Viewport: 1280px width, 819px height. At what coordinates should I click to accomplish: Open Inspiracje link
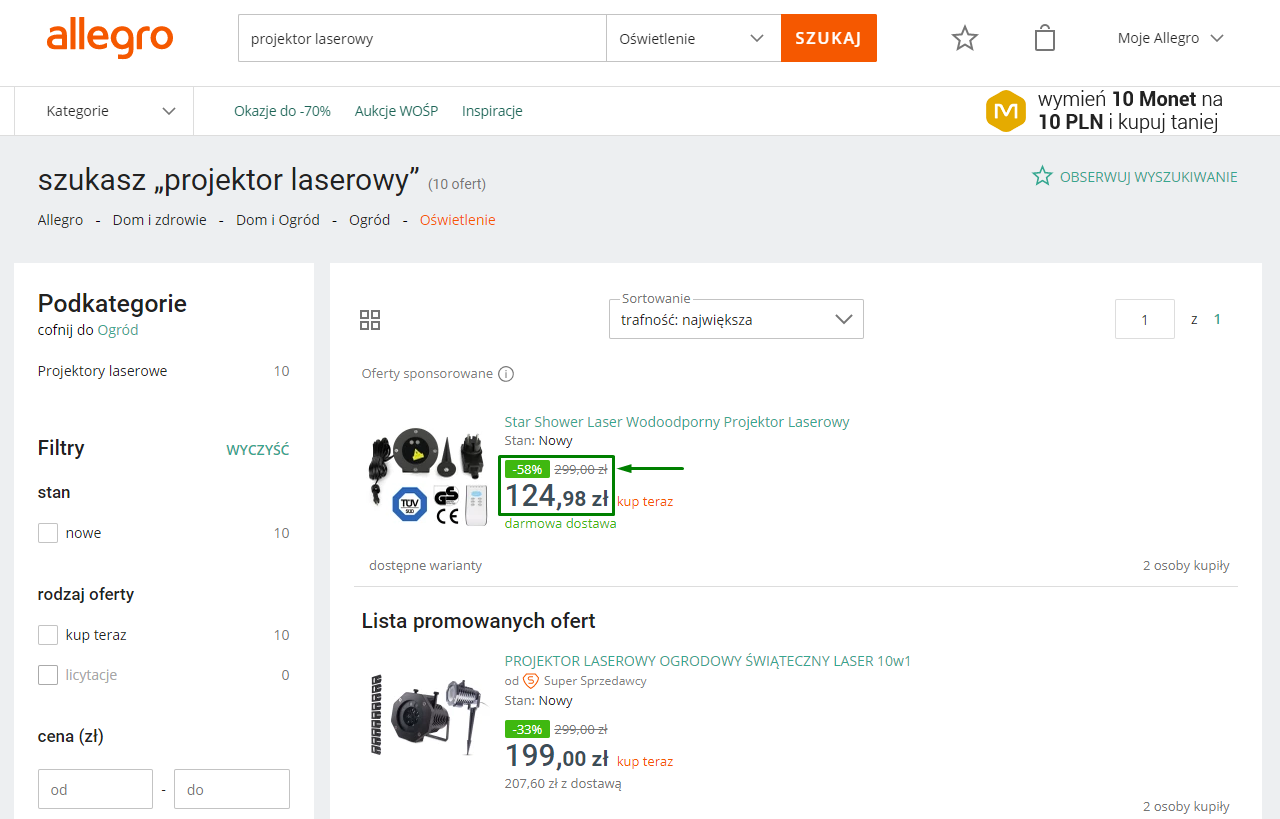tap(492, 111)
